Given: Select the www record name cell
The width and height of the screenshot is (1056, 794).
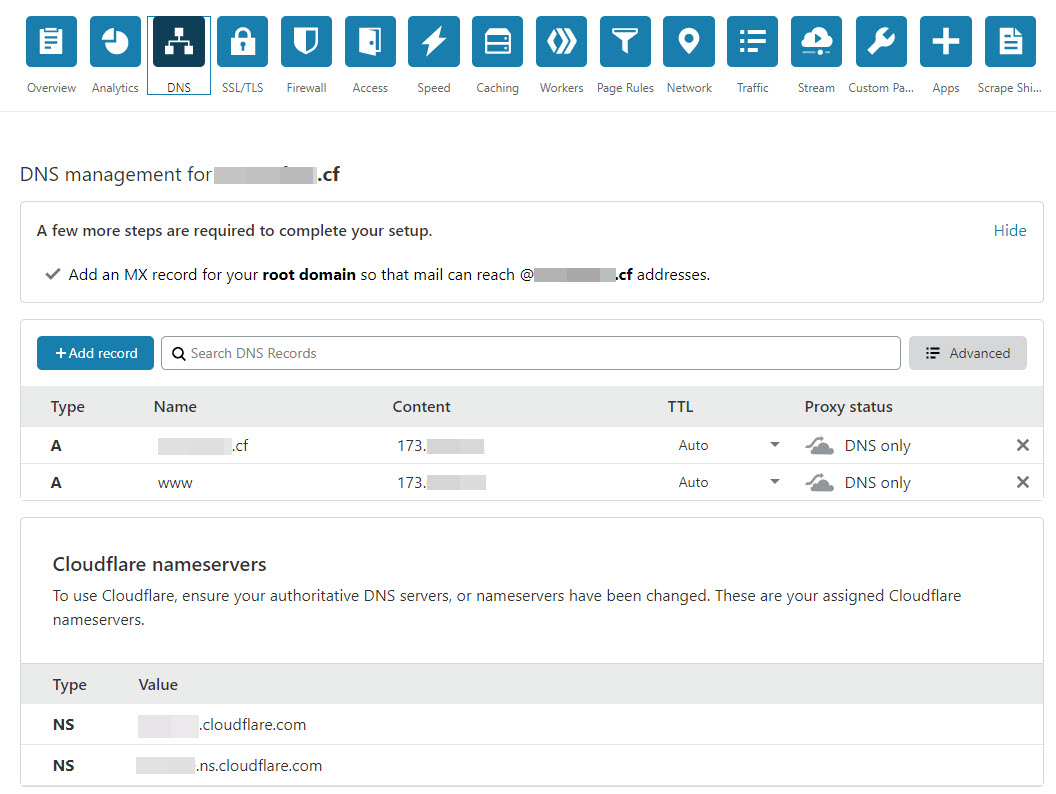Looking at the screenshot, I should point(175,483).
